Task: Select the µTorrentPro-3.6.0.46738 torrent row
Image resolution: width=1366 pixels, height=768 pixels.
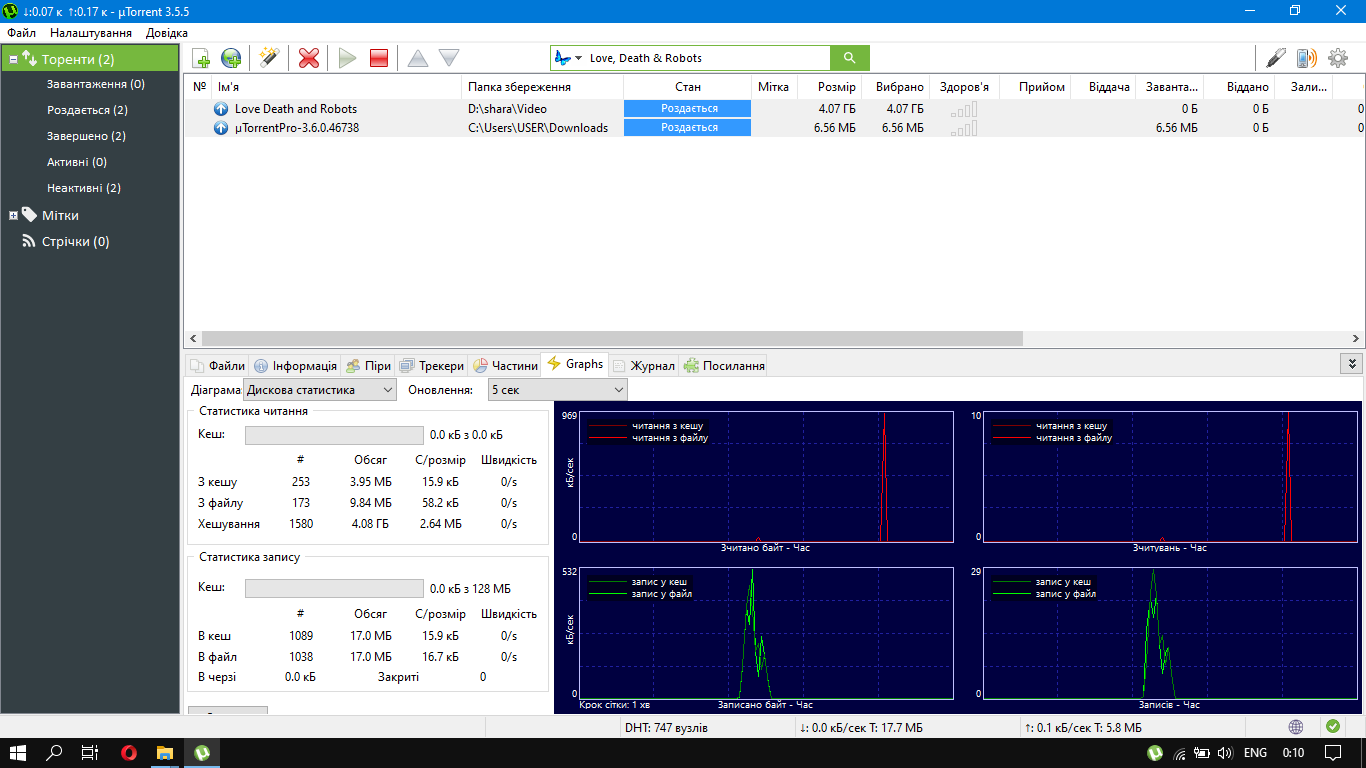Action: (774, 127)
